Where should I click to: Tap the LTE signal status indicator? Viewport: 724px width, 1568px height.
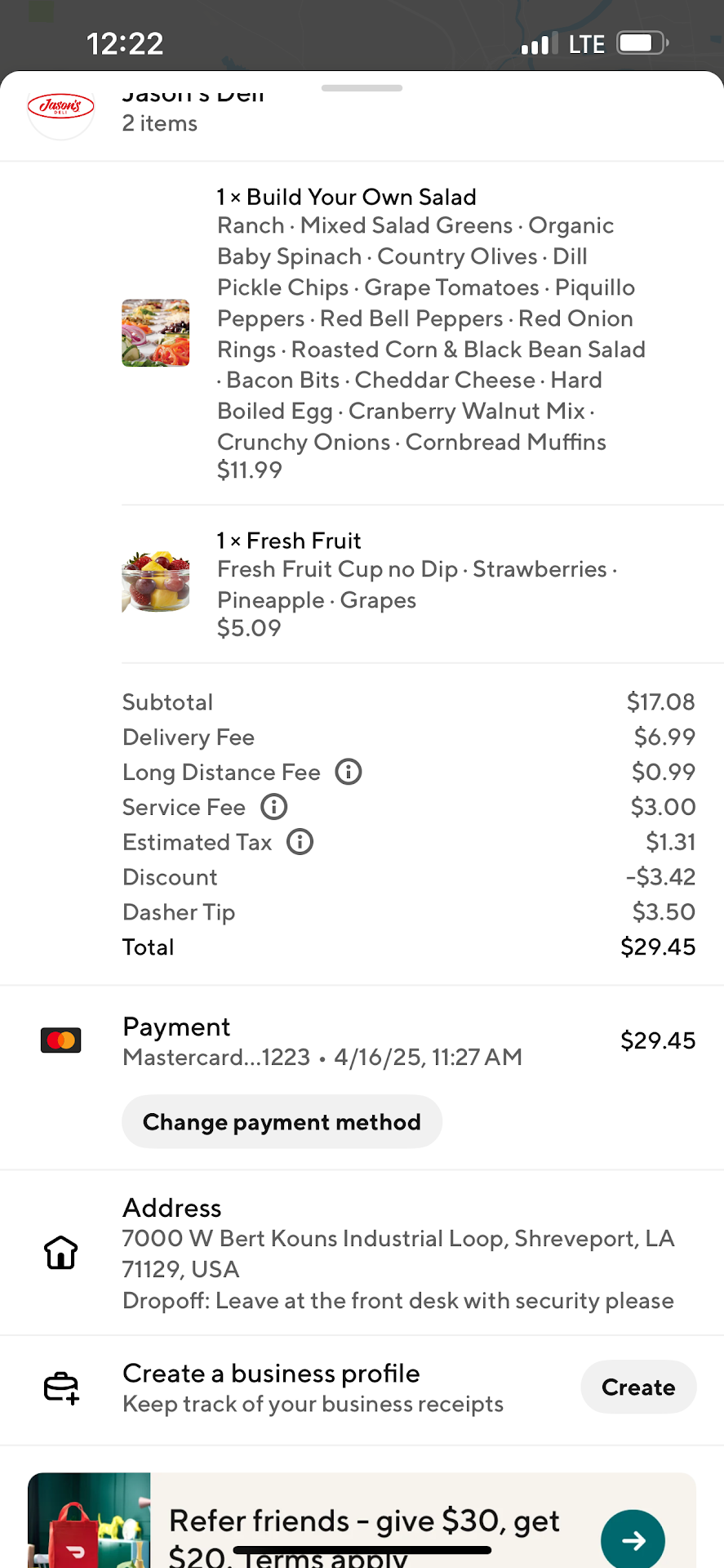coord(586,44)
